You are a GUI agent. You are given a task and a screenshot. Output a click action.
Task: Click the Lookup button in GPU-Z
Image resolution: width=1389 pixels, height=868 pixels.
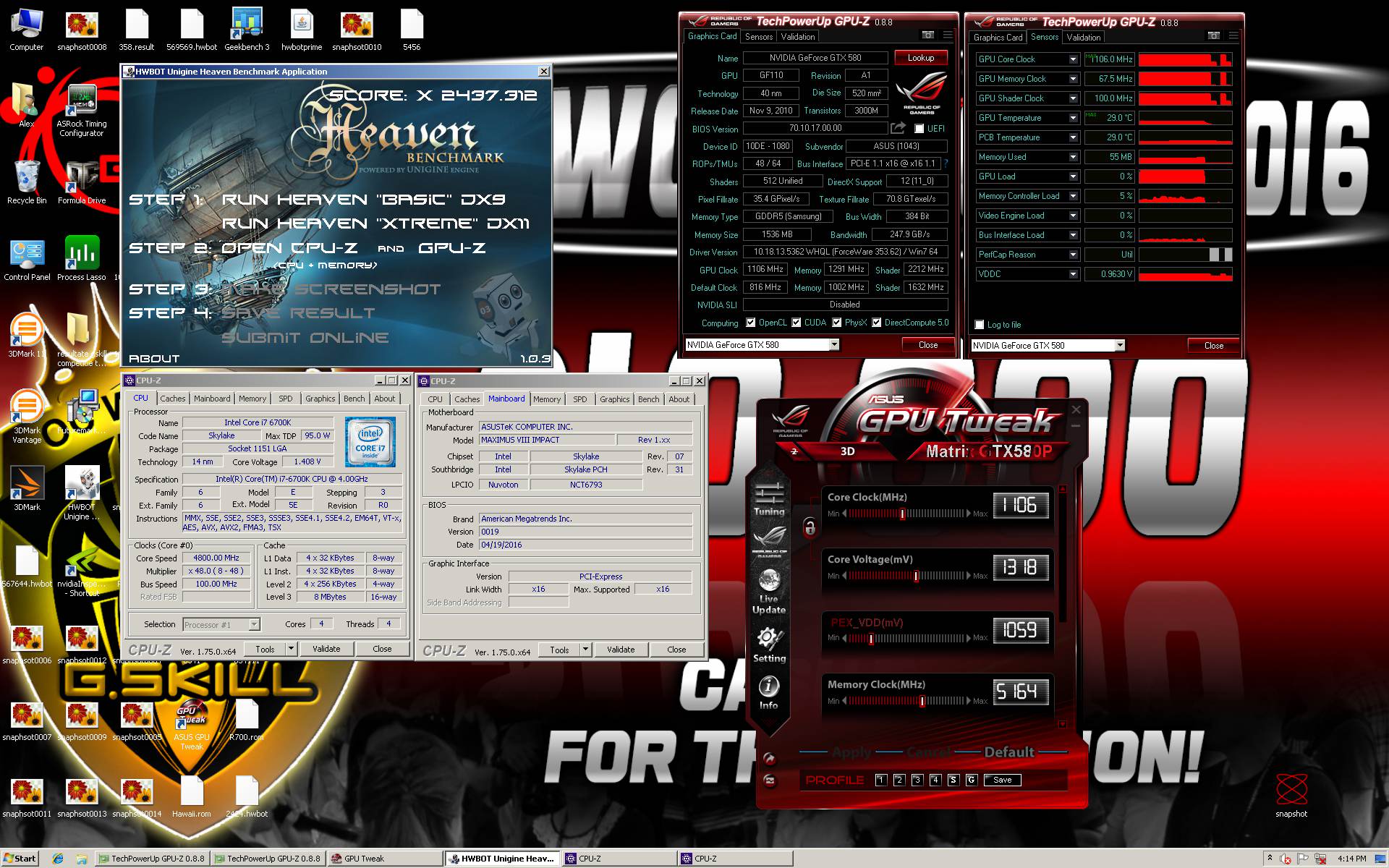point(921,58)
